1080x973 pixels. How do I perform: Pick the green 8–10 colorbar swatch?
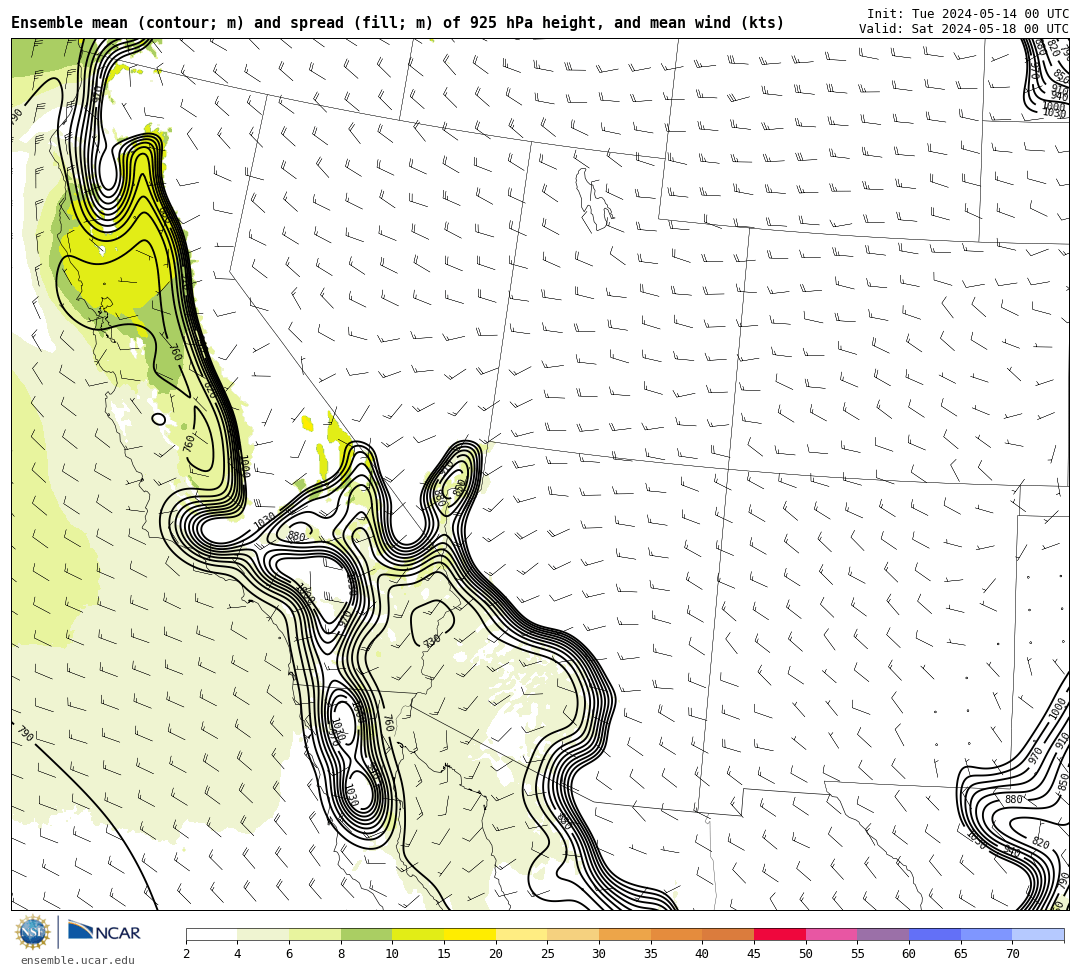(x=366, y=935)
